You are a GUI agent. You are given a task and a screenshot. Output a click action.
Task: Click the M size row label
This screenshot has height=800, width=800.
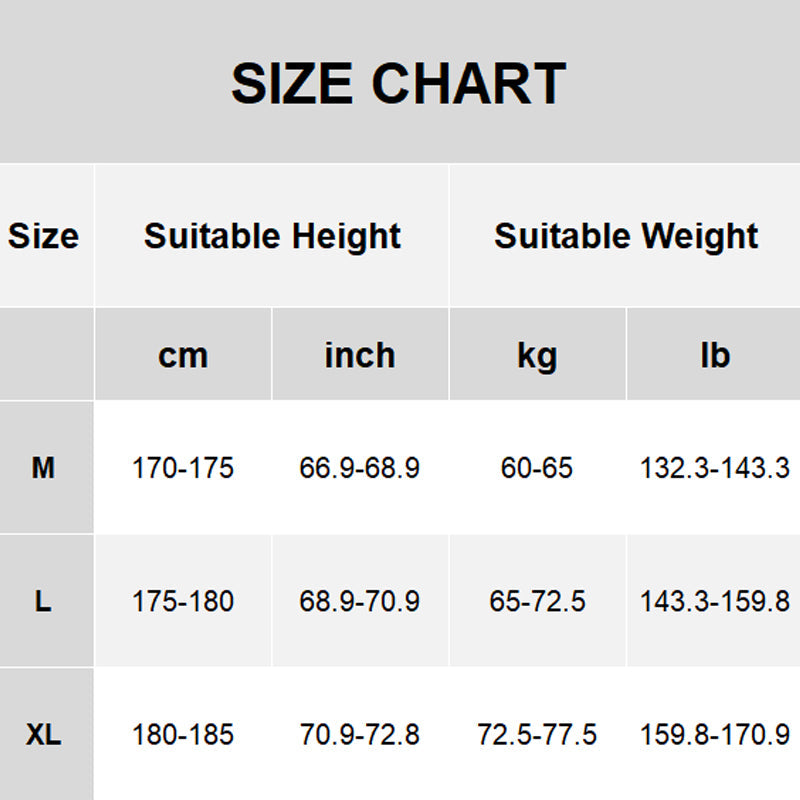click(x=43, y=467)
